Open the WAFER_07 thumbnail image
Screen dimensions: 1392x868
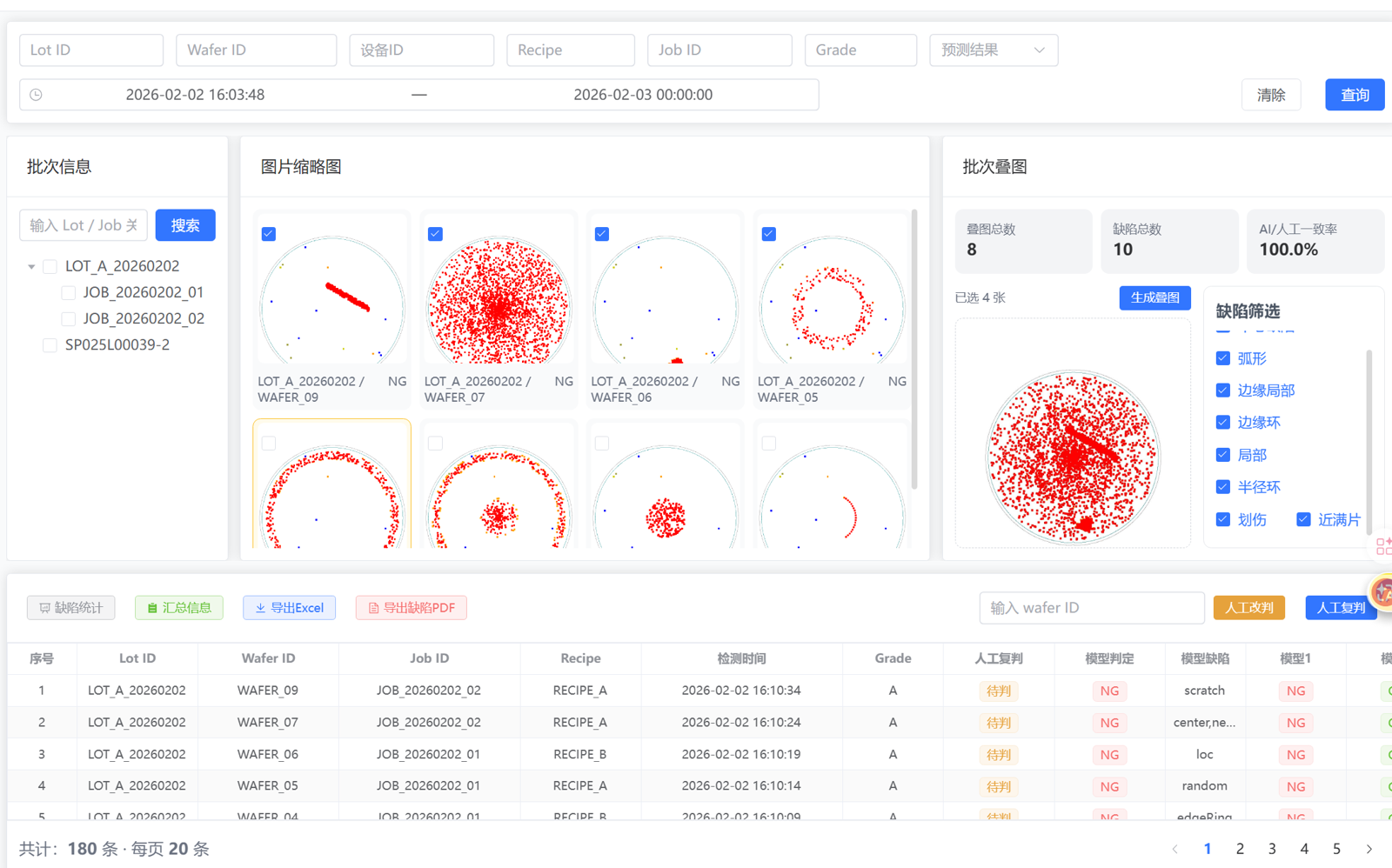pos(499,301)
